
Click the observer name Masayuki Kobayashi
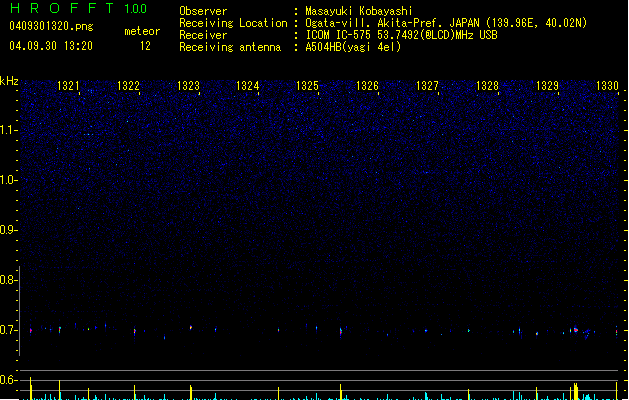[359, 11]
